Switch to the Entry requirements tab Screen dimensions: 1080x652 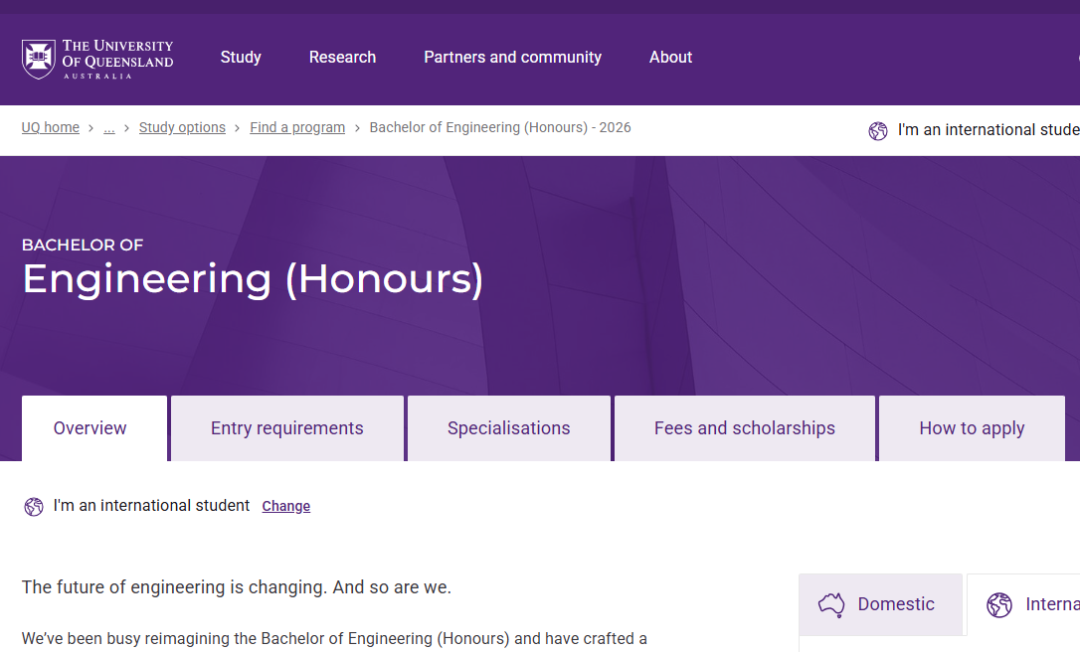point(287,428)
